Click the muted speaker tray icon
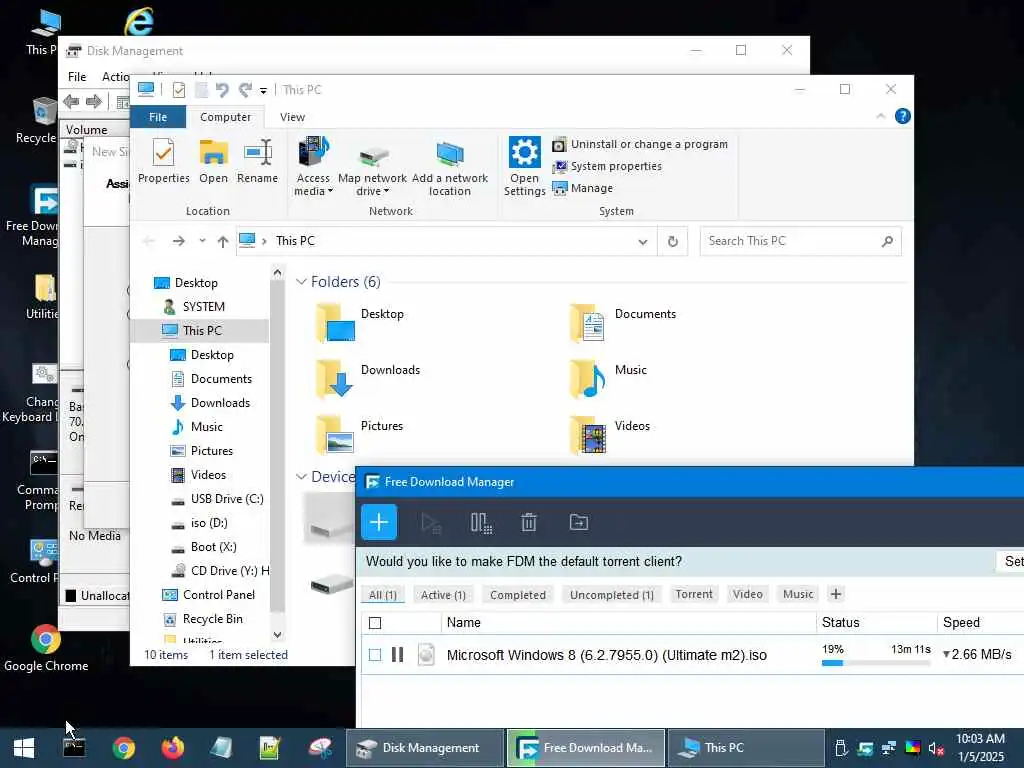Viewport: 1024px width, 768px height. (x=936, y=748)
